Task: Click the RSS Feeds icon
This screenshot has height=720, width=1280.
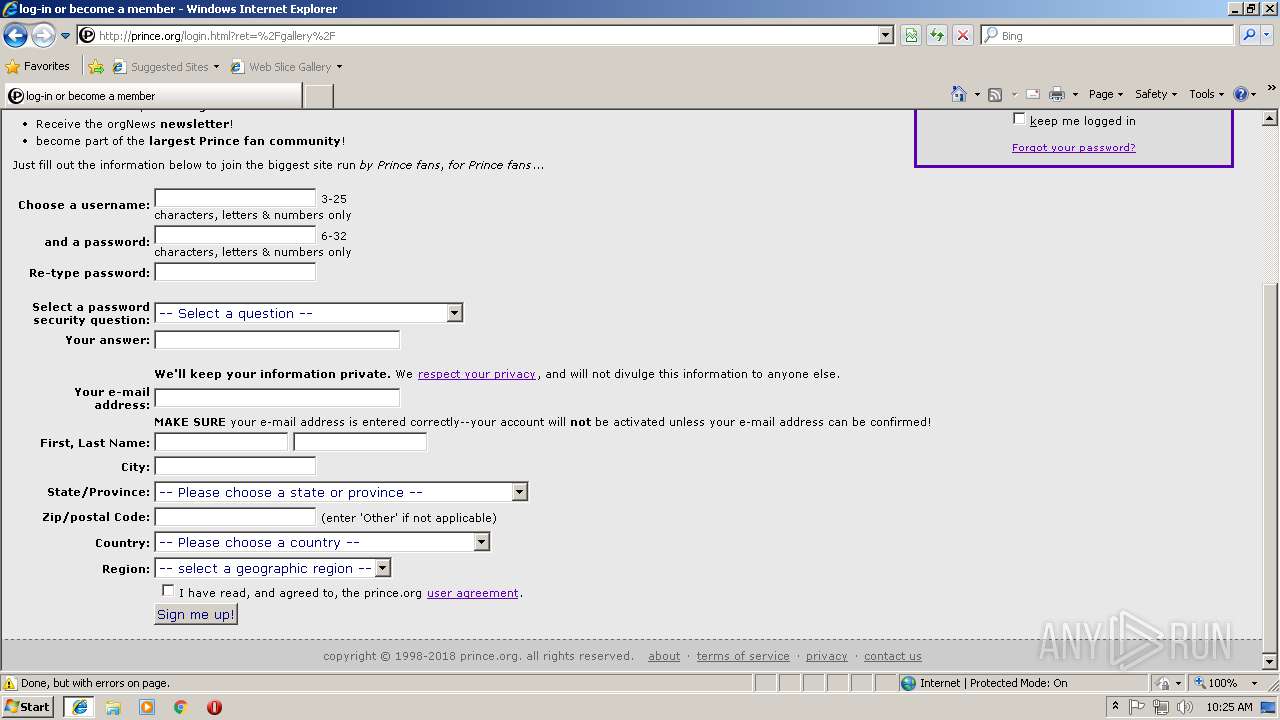Action: tap(995, 94)
